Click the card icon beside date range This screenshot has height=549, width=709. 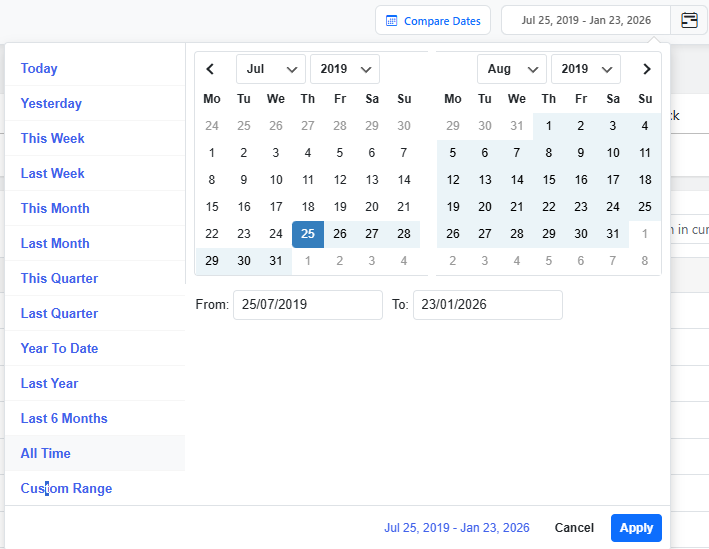point(689,20)
